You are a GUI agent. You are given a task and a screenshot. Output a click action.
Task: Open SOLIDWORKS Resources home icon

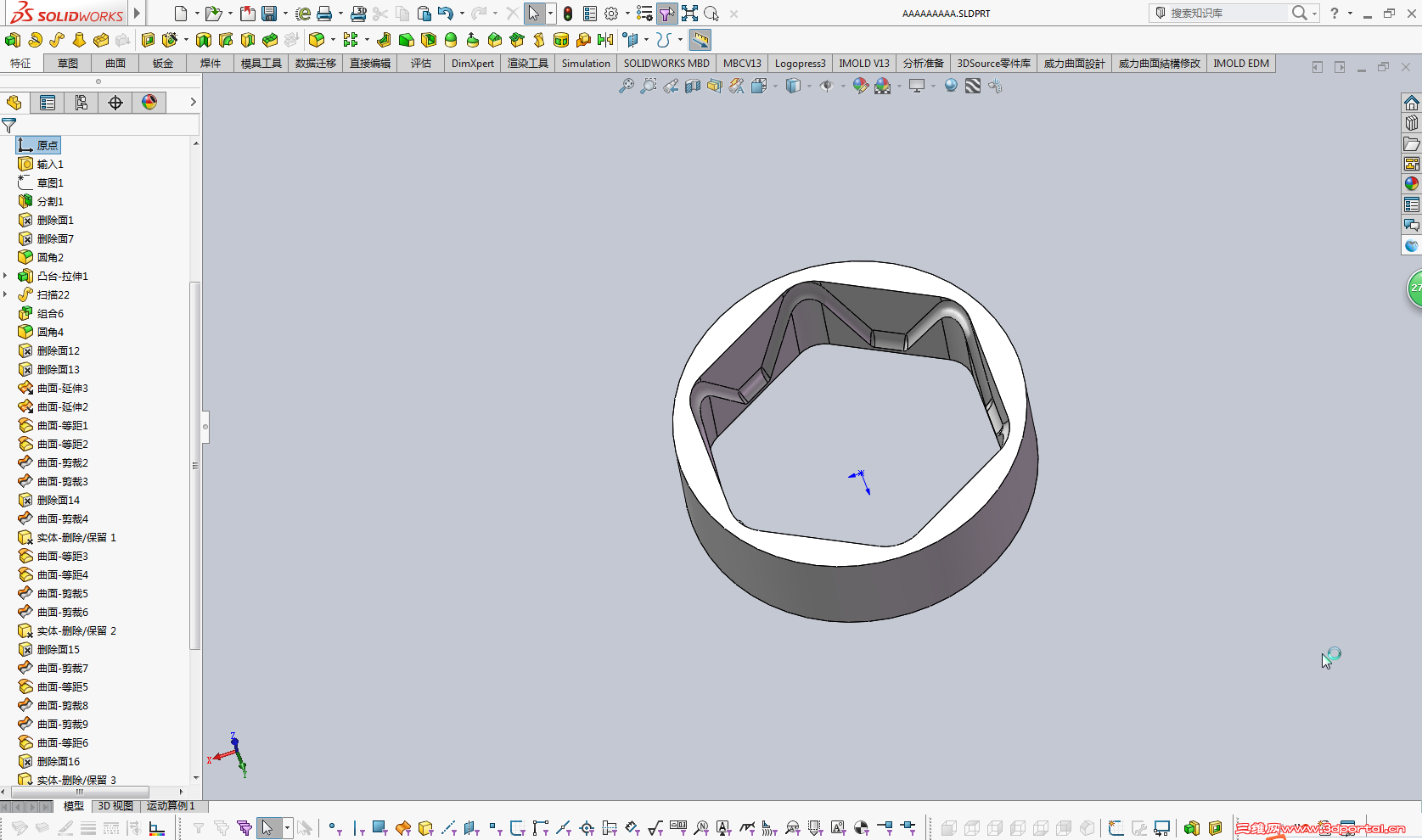tap(1411, 103)
